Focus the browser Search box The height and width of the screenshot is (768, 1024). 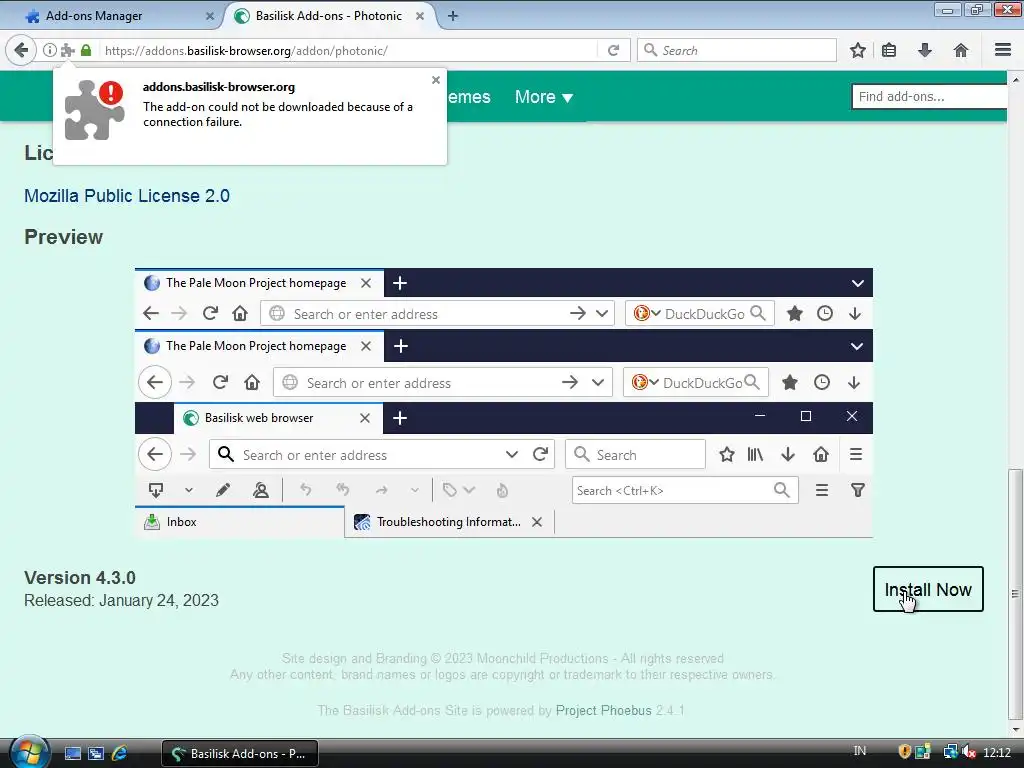(737, 50)
